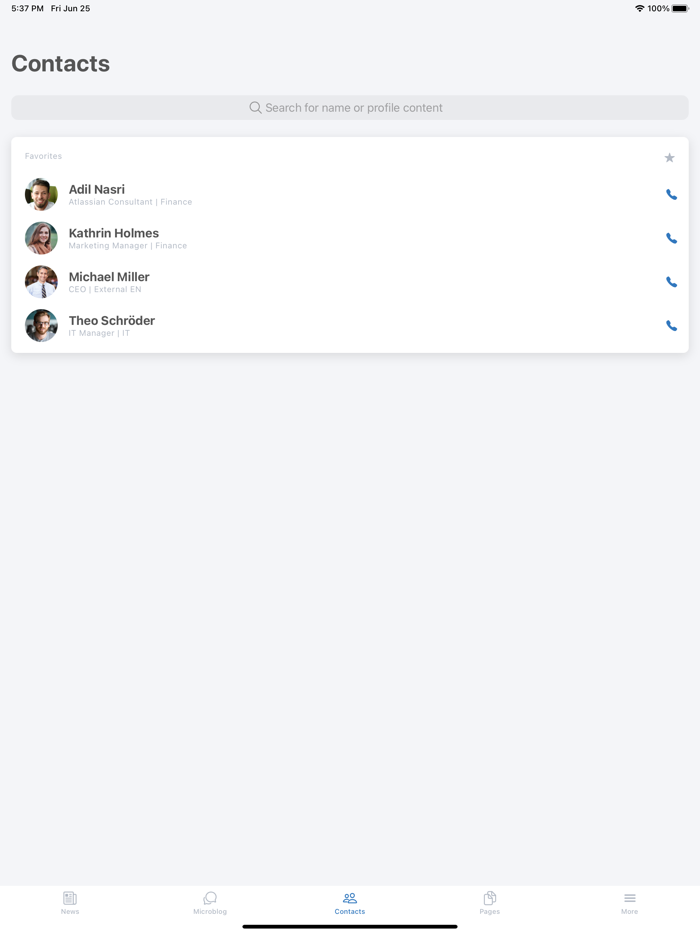
Task: Open the Pages tab
Action: click(x=490, y=902)
